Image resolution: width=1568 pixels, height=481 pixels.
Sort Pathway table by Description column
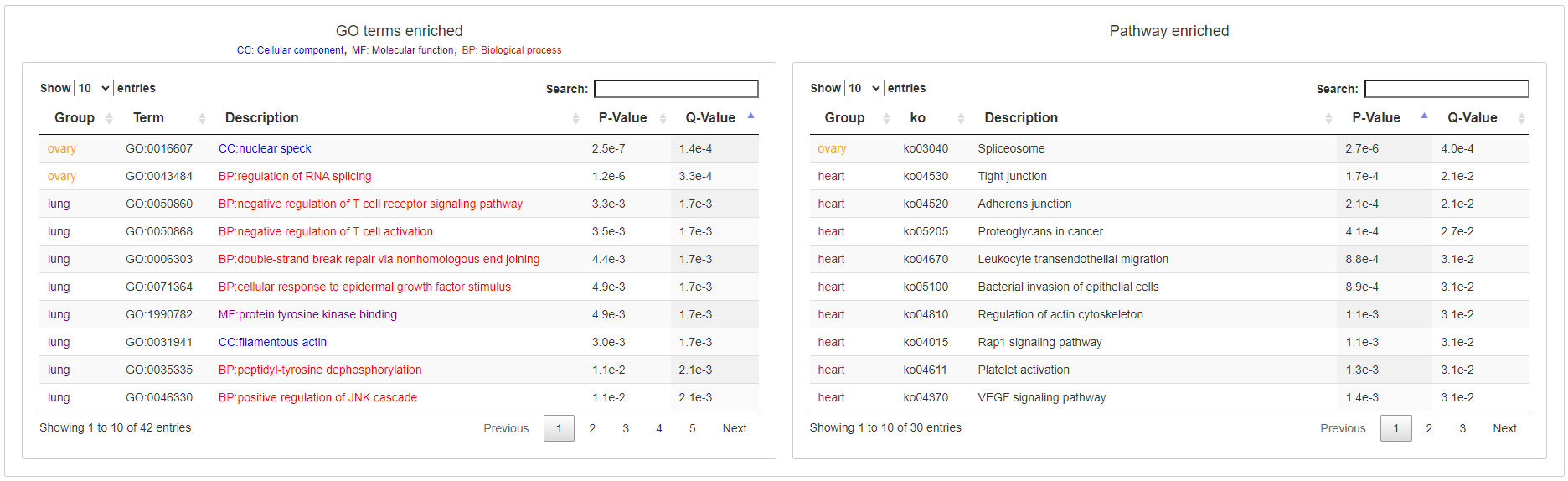1153,118
